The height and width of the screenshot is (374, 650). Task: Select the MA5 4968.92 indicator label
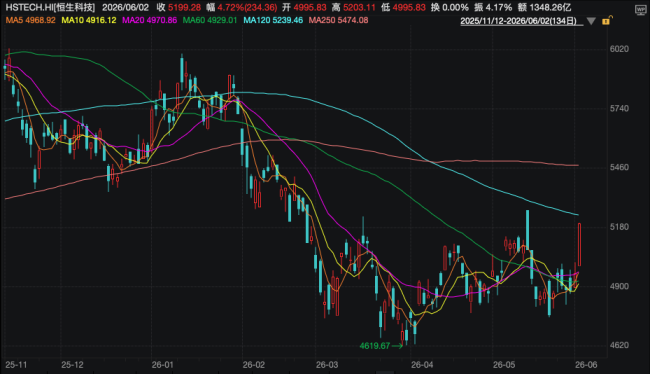30,20
